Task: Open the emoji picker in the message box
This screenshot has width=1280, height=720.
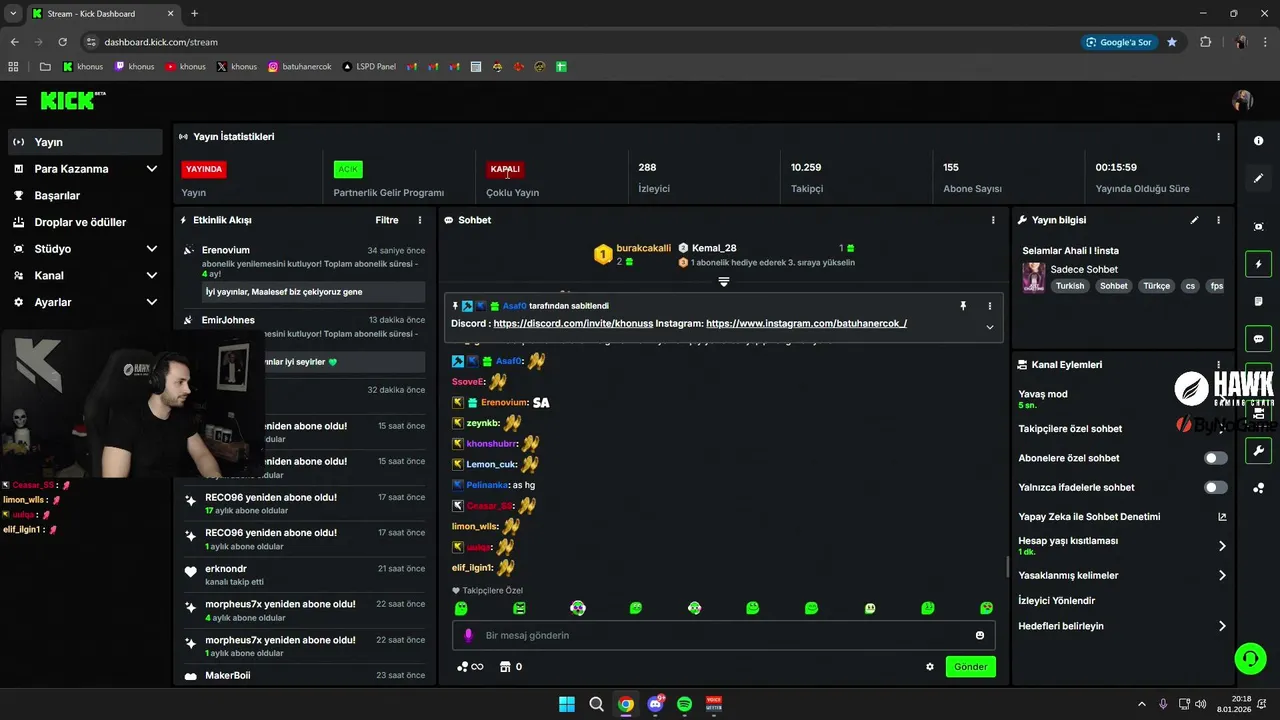Action: 980,635
